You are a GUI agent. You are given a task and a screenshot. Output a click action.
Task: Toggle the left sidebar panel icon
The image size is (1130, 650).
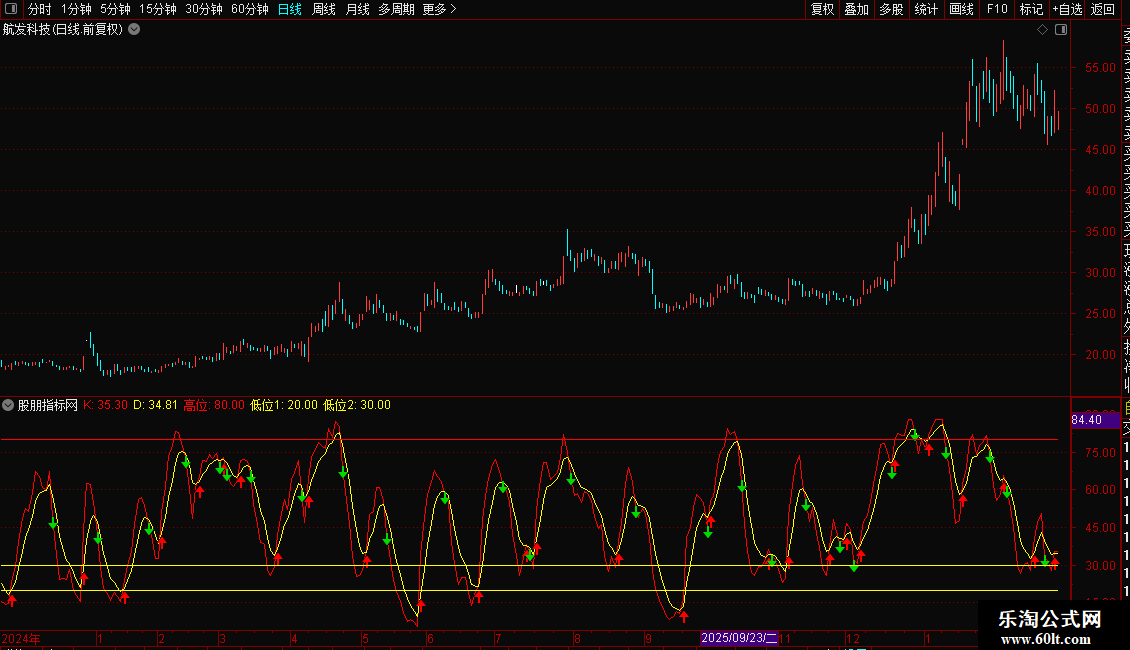[x=12, y=9]
